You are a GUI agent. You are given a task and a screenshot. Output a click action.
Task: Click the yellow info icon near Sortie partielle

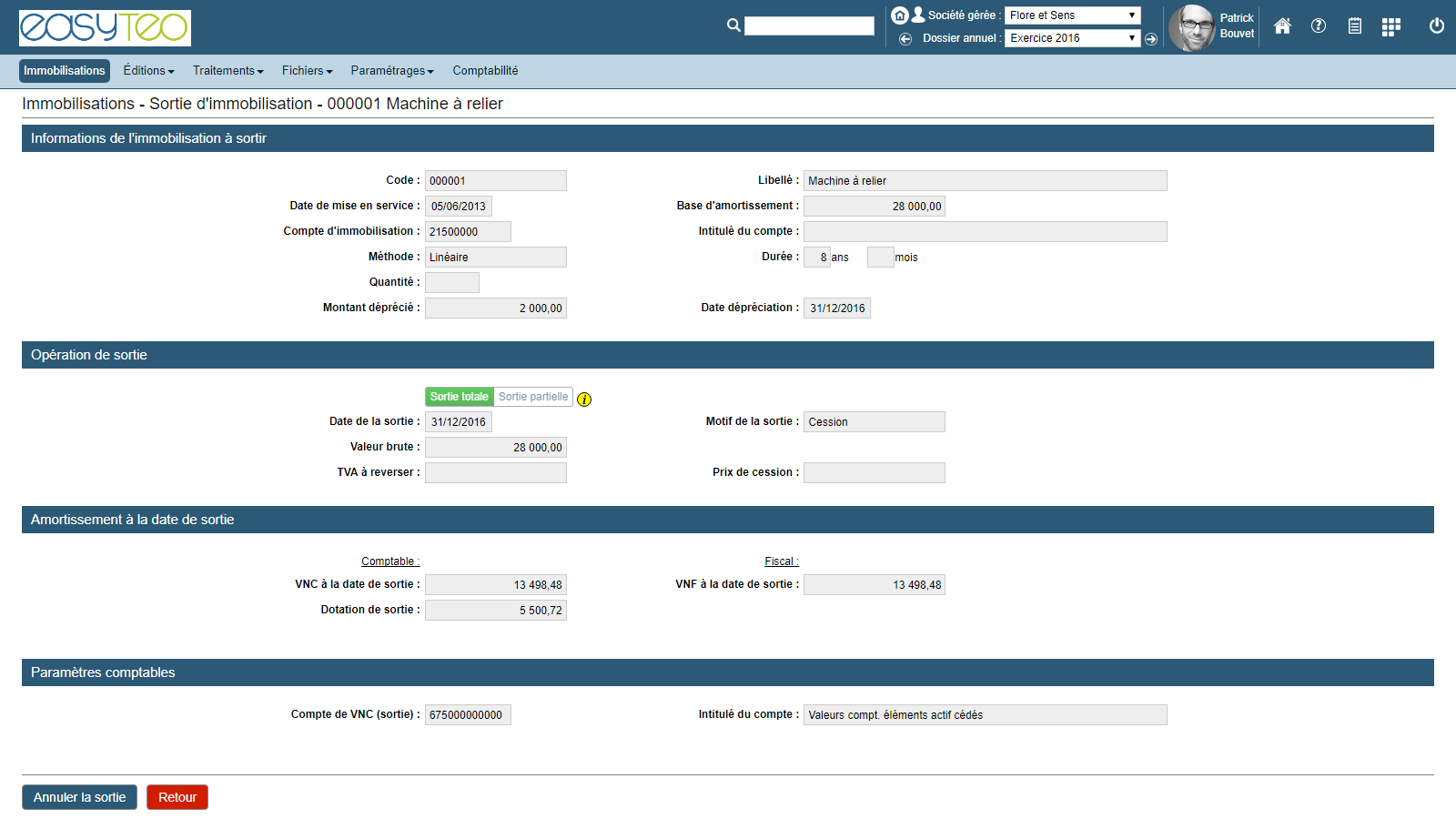(584, 399)
